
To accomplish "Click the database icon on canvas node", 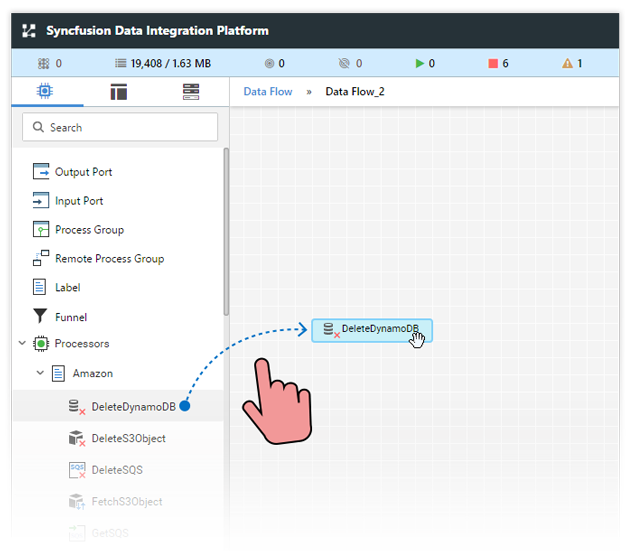I will coord(330,330).
